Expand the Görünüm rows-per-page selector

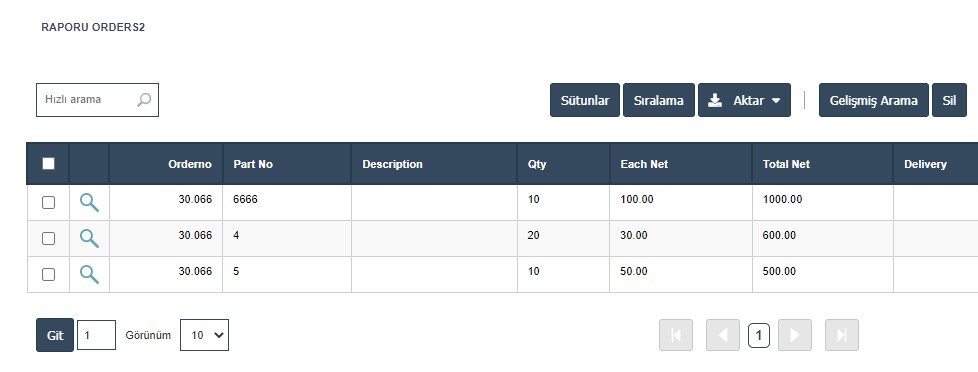[205, 335]
